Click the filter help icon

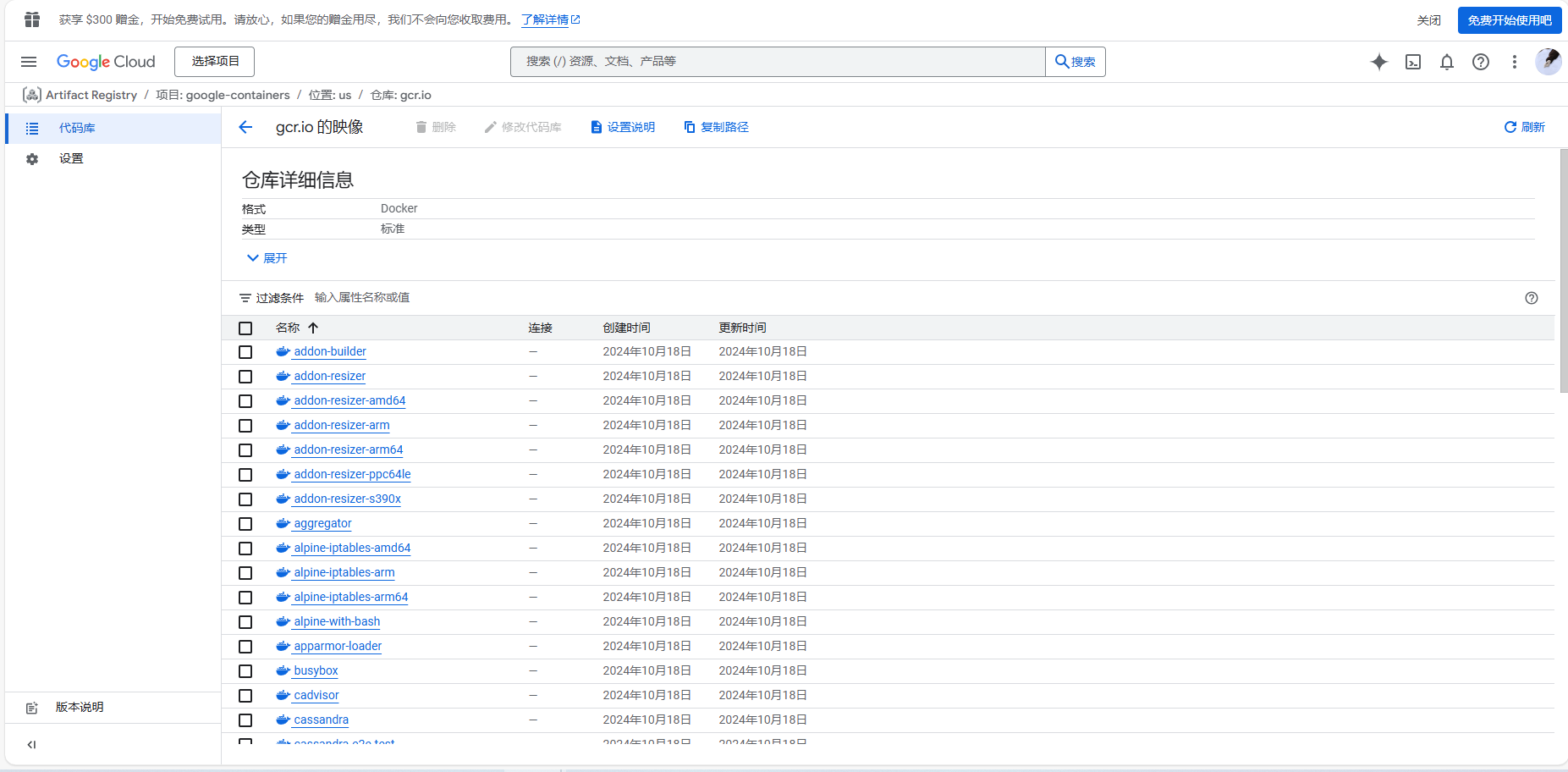1532,298
